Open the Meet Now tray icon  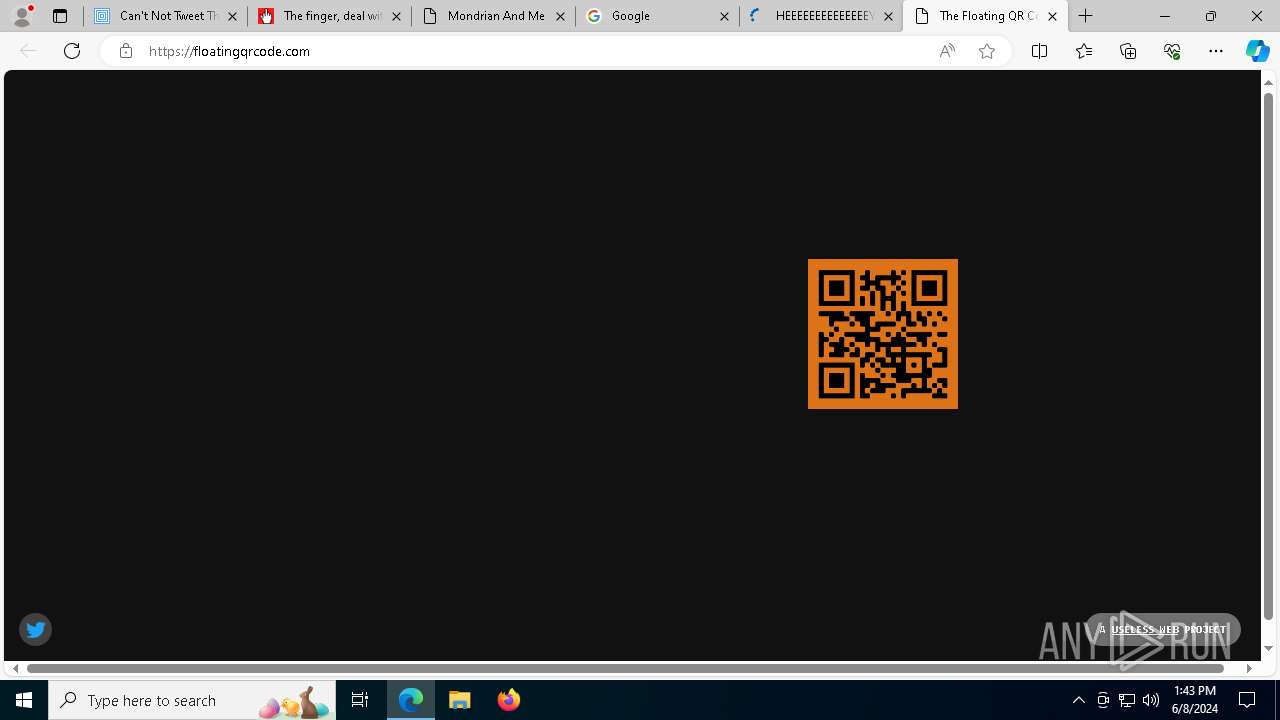pos(1103,700)
